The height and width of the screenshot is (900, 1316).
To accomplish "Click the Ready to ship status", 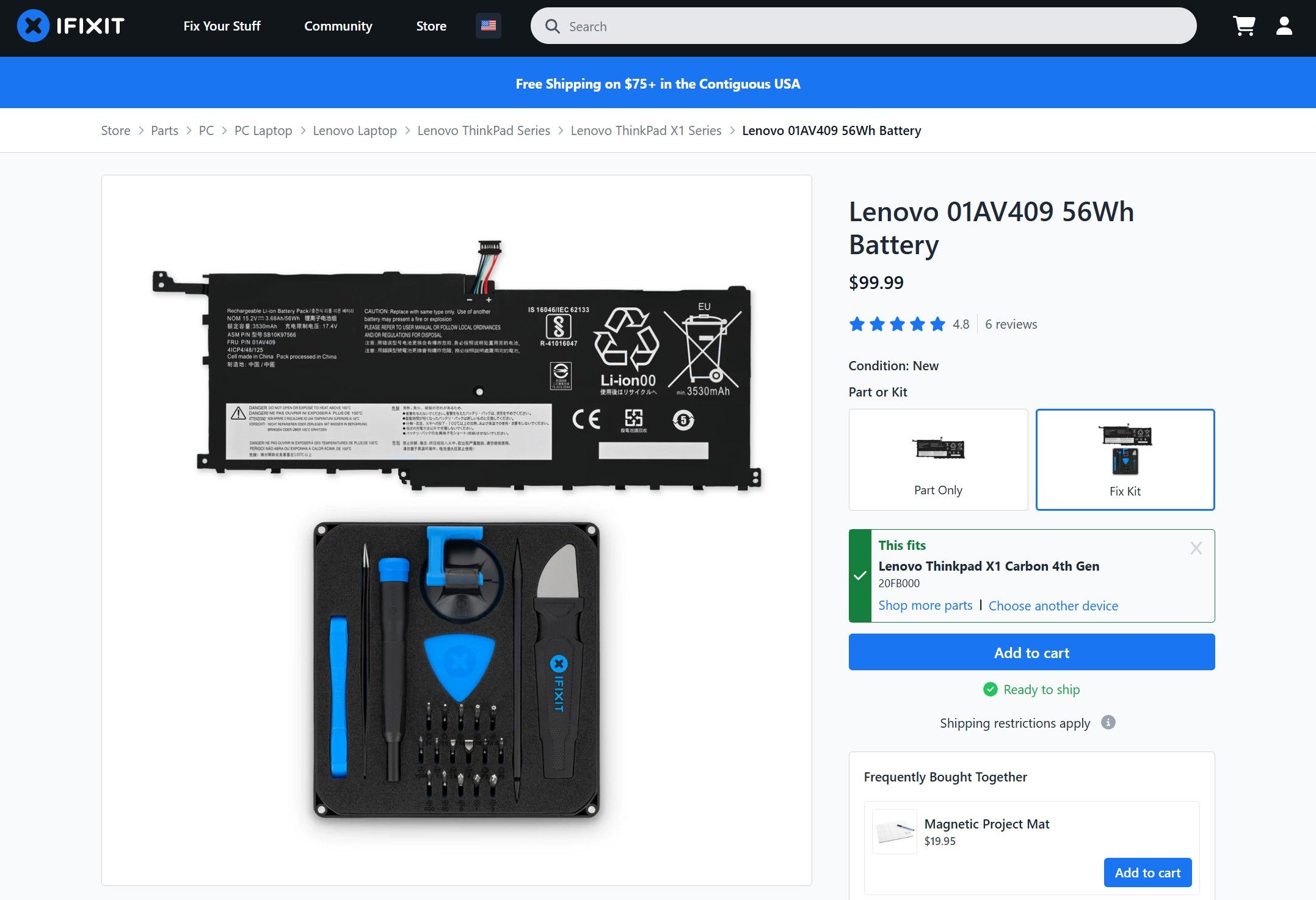I will [x=1041, y=689].
